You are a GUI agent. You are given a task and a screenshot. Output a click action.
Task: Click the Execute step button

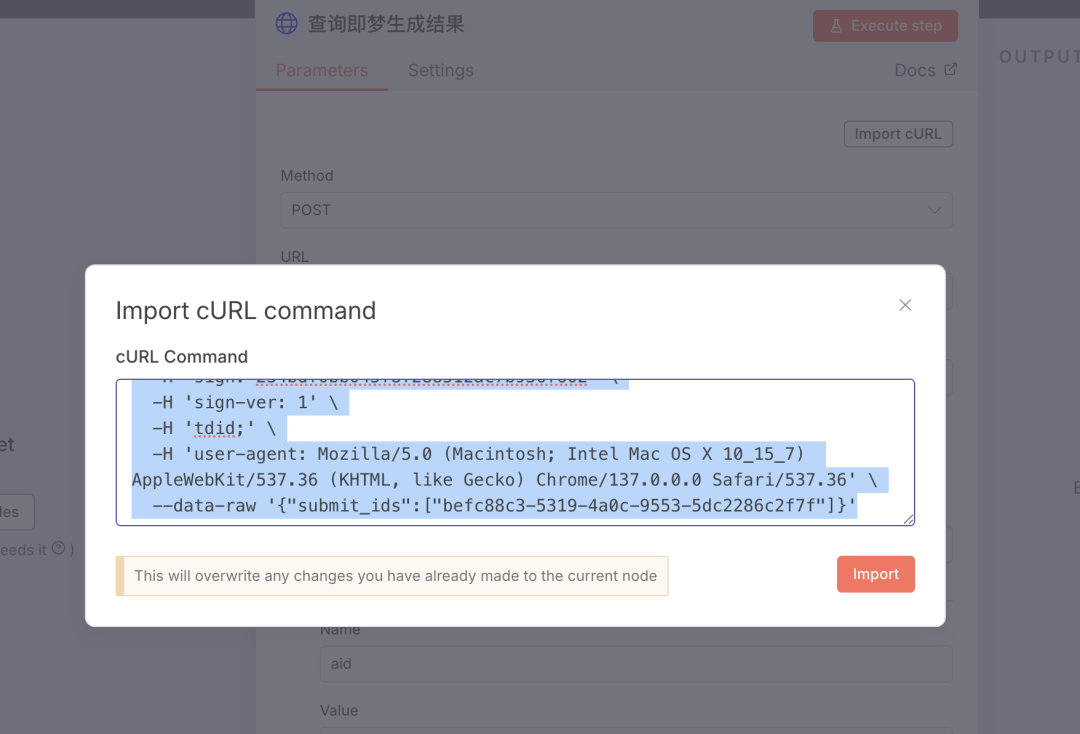point(885,25)
